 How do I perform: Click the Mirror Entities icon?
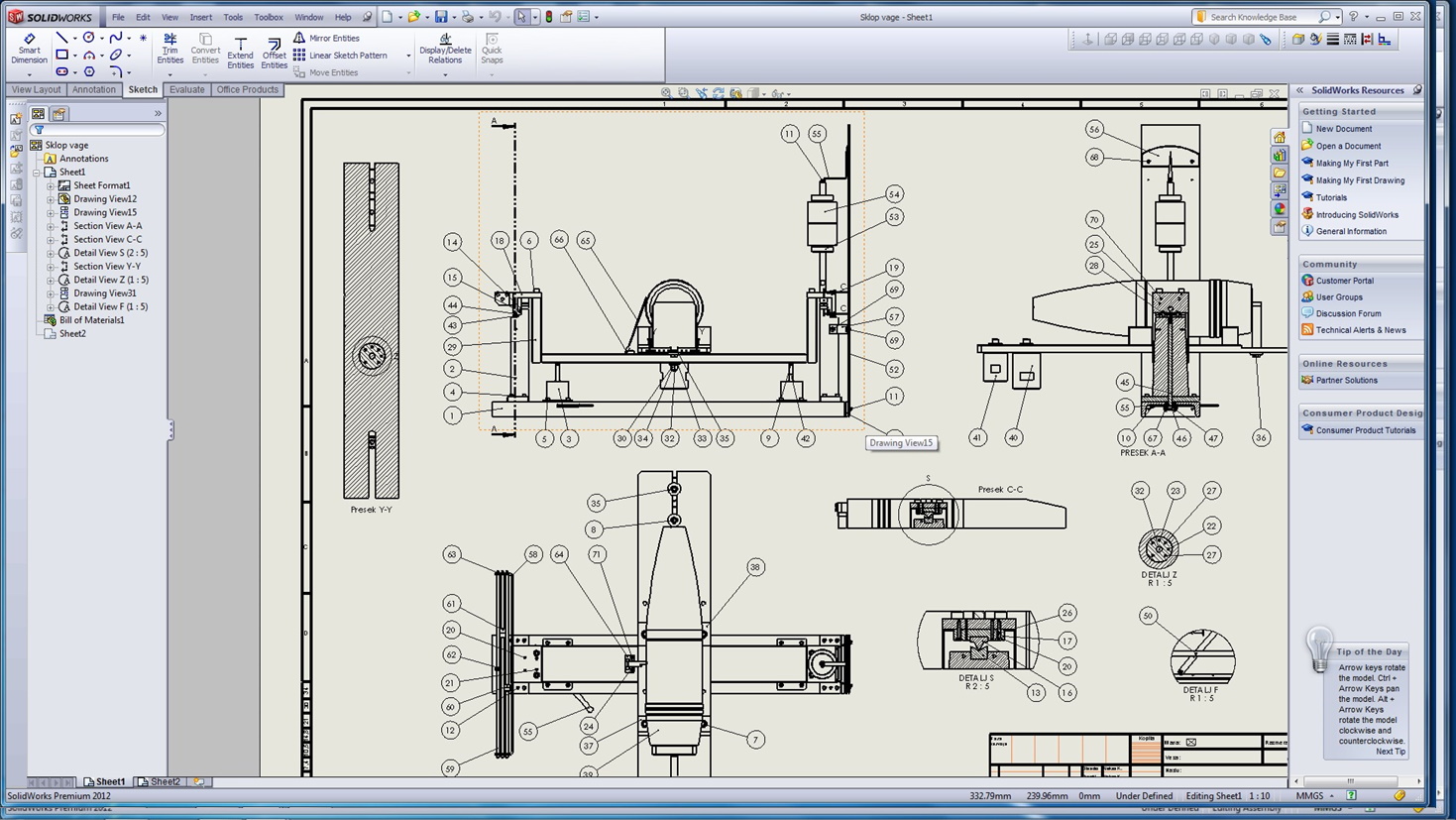point(299,38)
